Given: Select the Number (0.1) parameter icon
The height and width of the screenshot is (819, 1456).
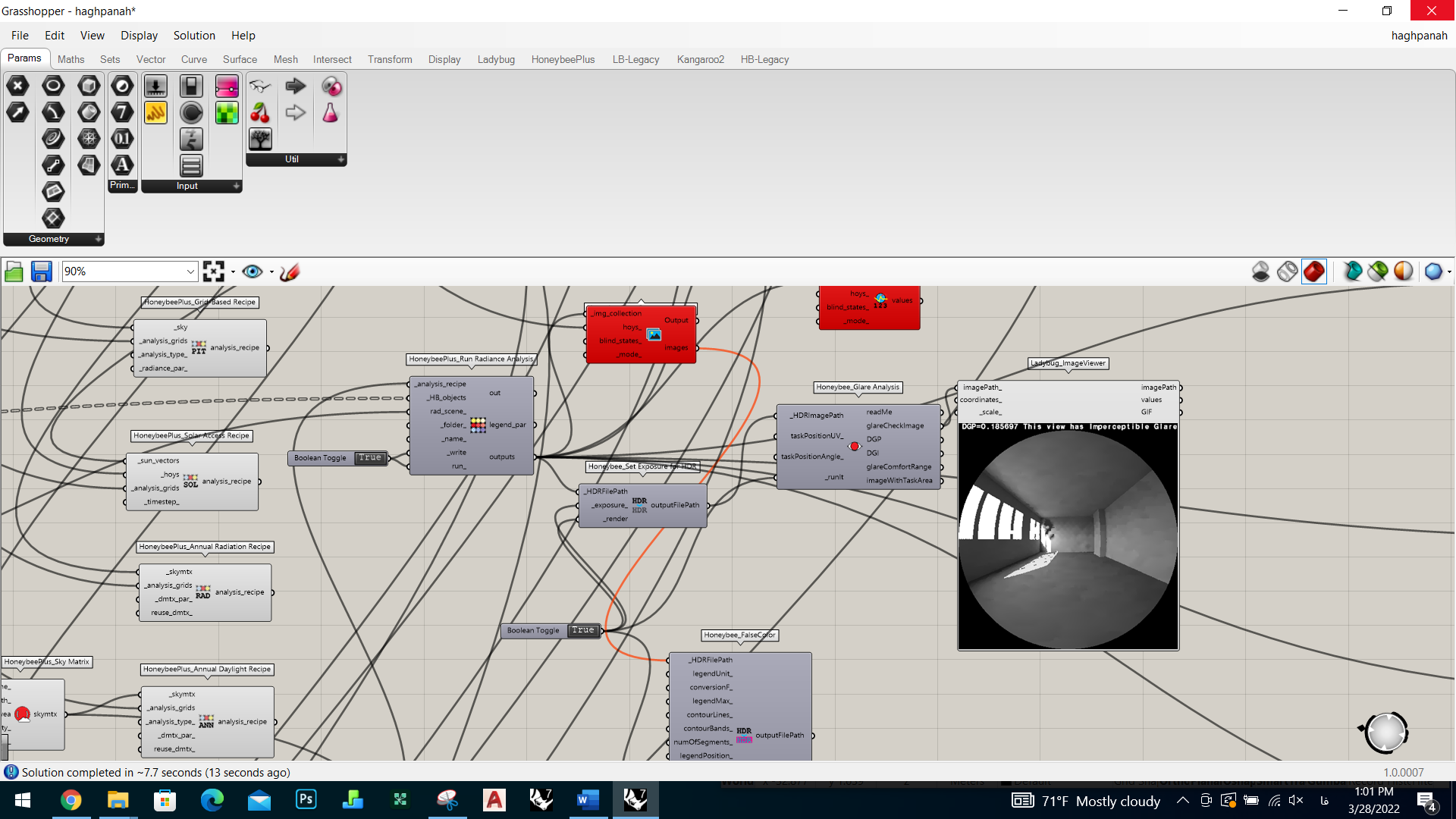Looking at the screenshot, I should [122, 139].
